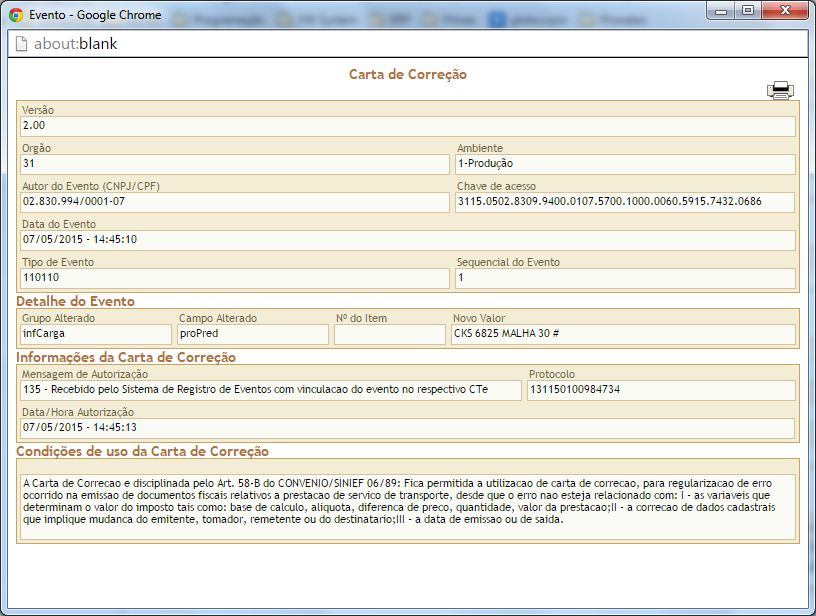Screen dimensions: 816x616
Task: Click Informações da Carta de Correção heading
Action: (126, 357)
